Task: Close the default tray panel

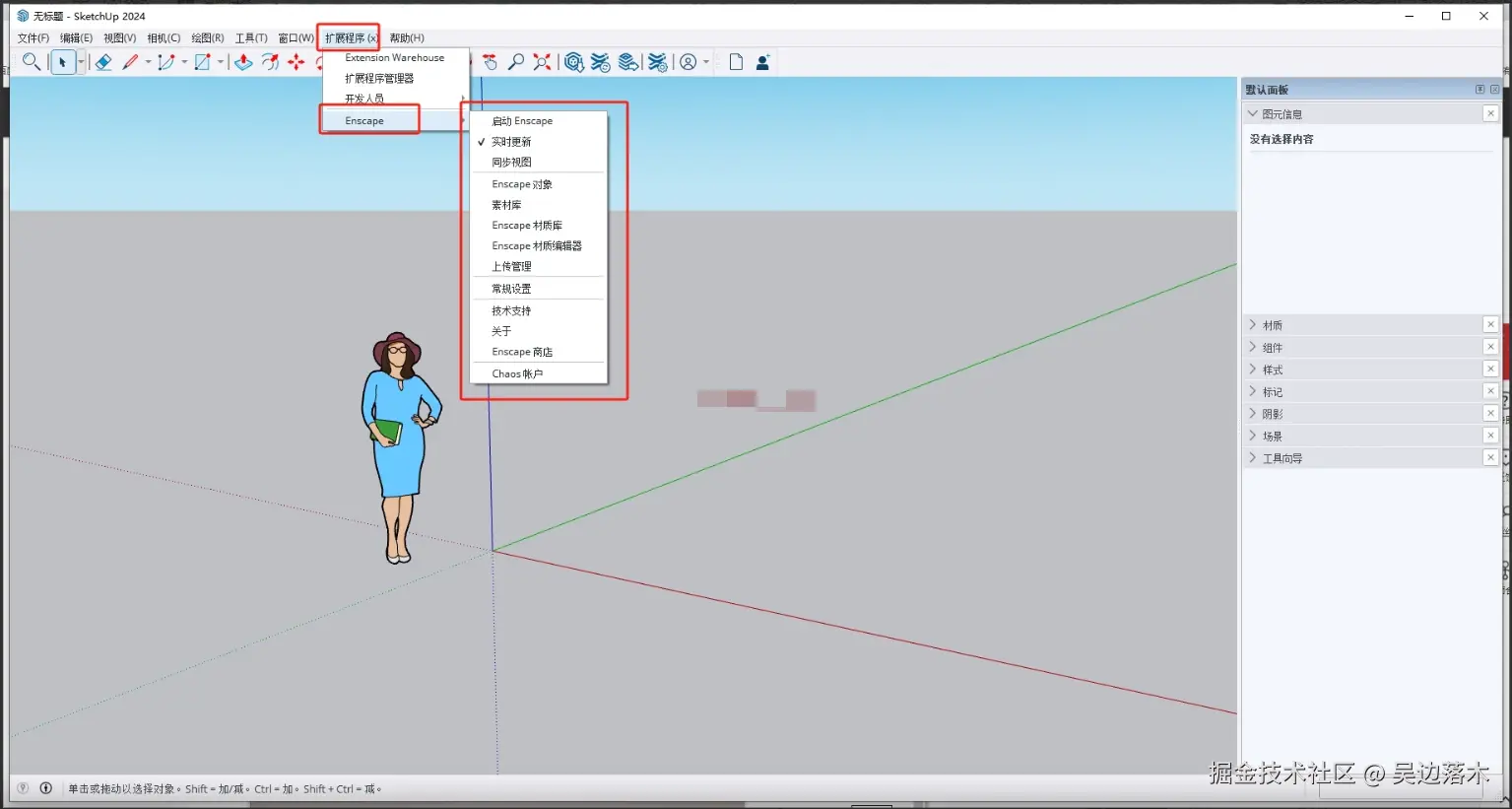Action: pos(1494,90)
